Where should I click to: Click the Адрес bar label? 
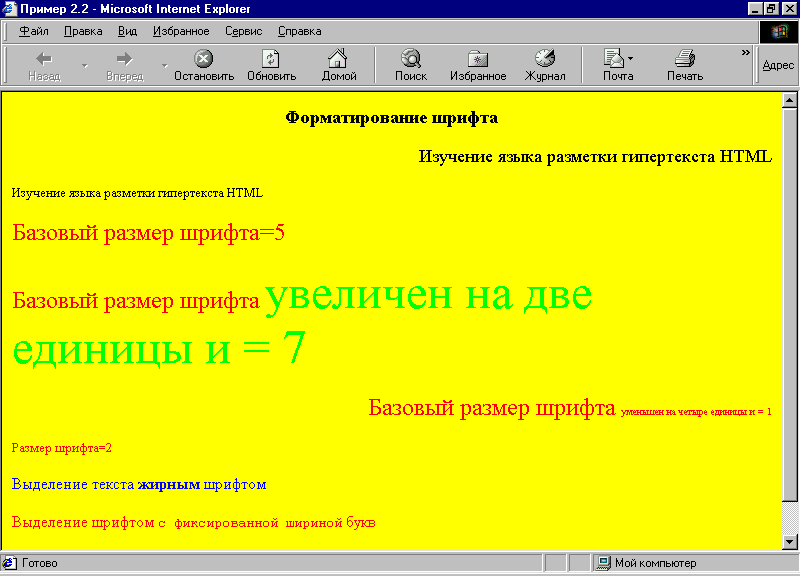coord(778,65)
